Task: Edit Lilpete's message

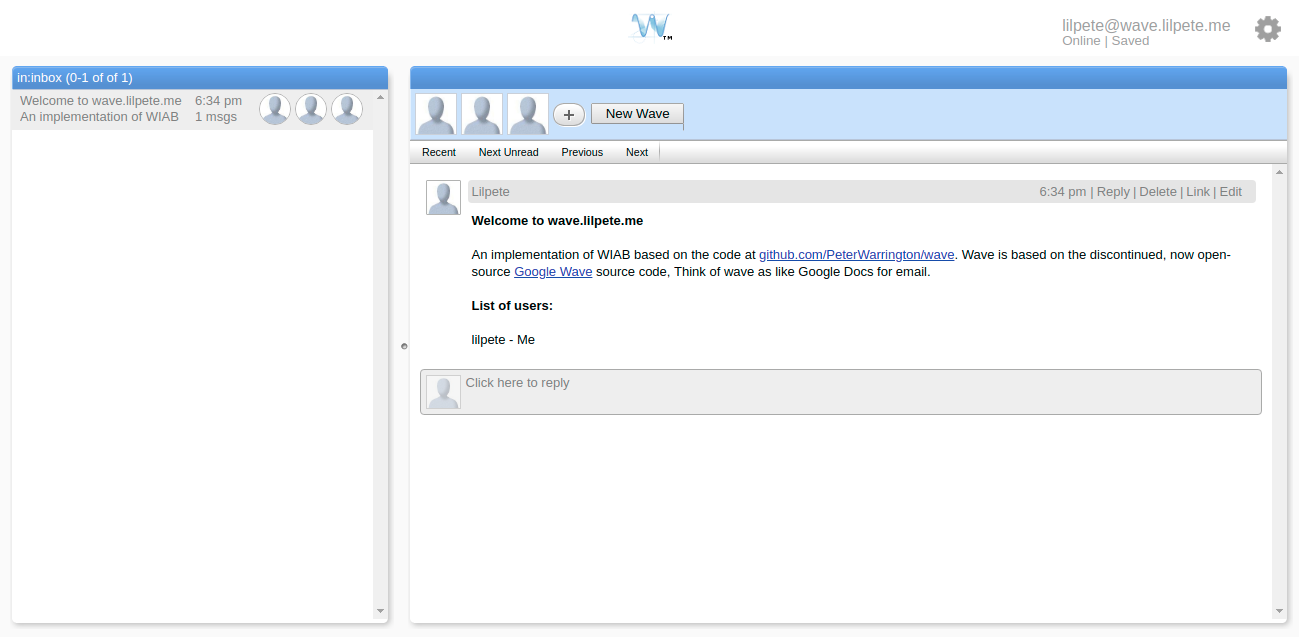Action: coord(1231,192)
